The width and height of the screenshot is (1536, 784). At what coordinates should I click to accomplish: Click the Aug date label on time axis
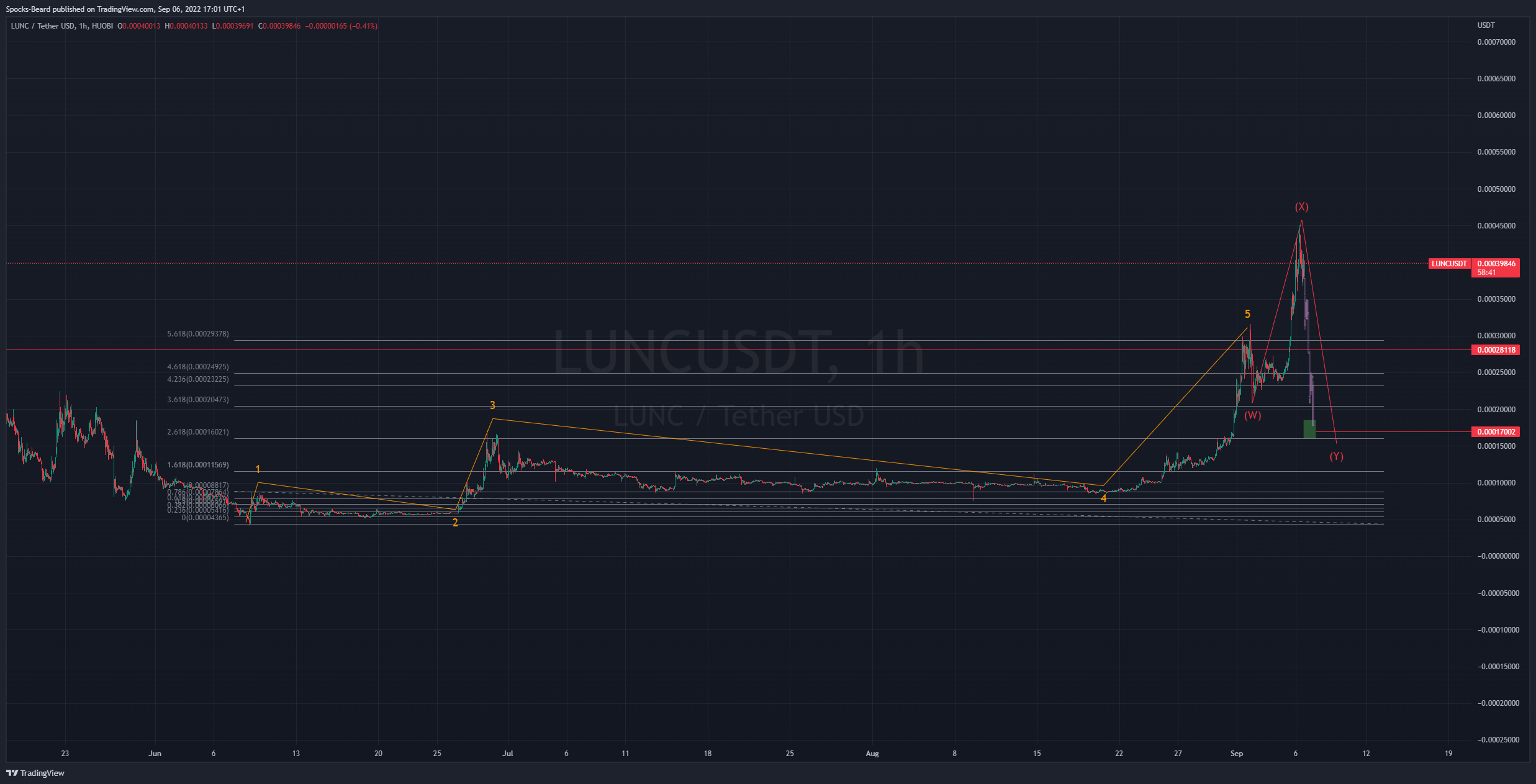872,754
